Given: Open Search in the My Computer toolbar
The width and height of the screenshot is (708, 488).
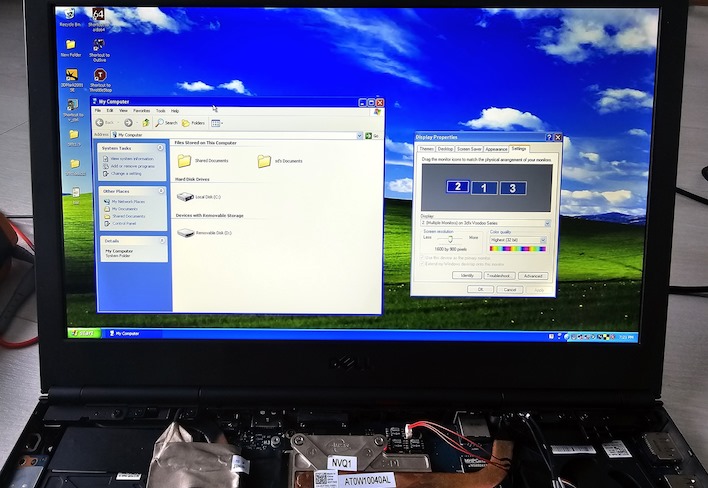Looking at the screenshot, I should [167, 123].
